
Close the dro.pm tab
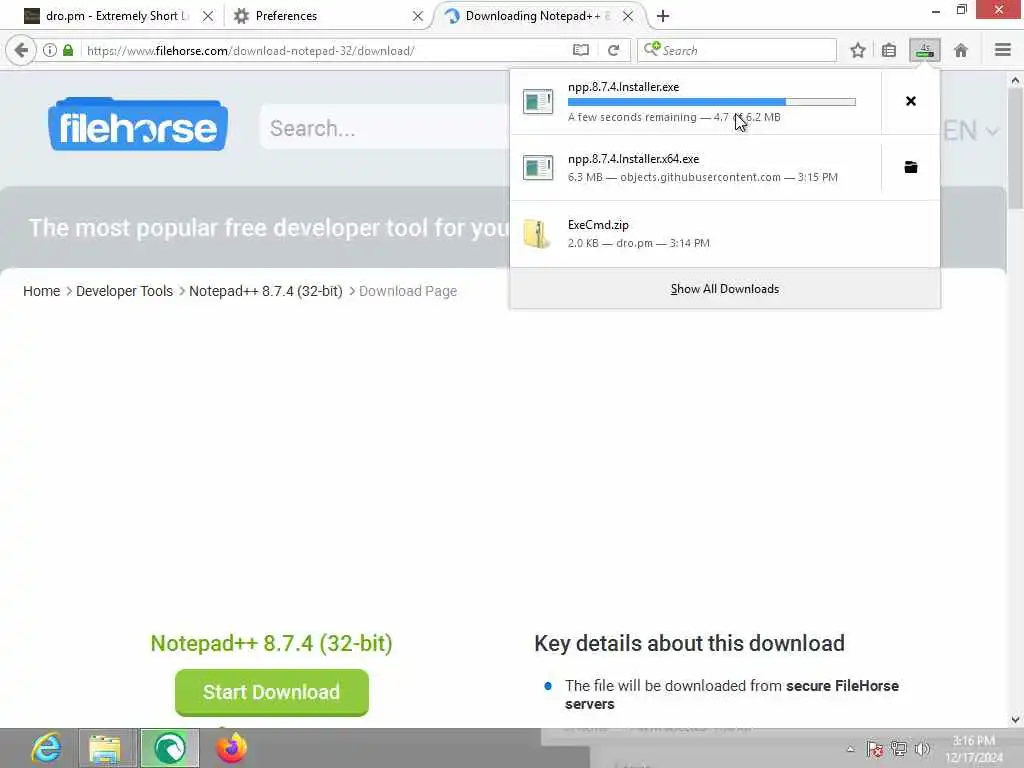tap(208, 16)
